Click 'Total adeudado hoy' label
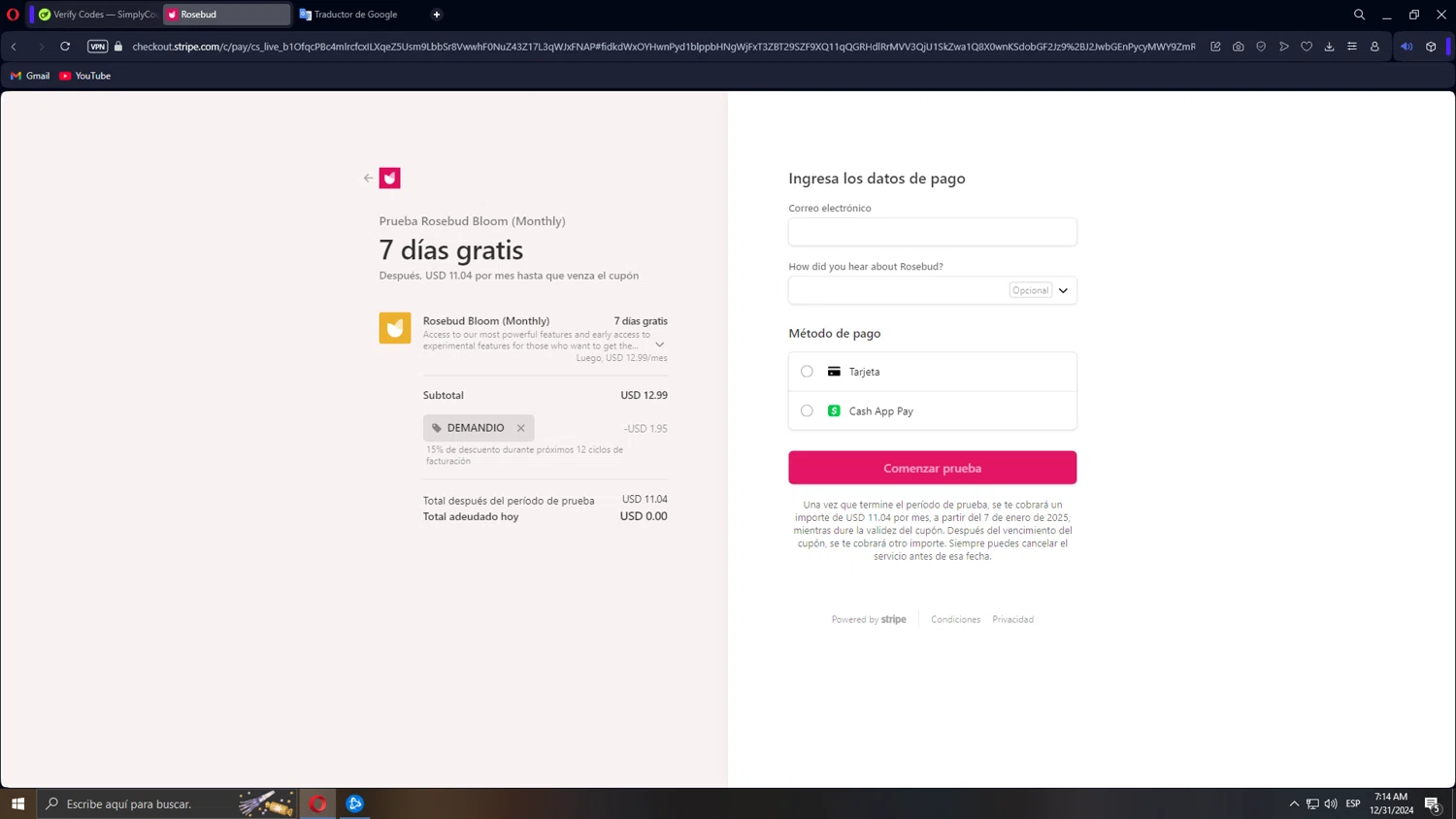The image size is (1456, 819). tap(471, 516)
